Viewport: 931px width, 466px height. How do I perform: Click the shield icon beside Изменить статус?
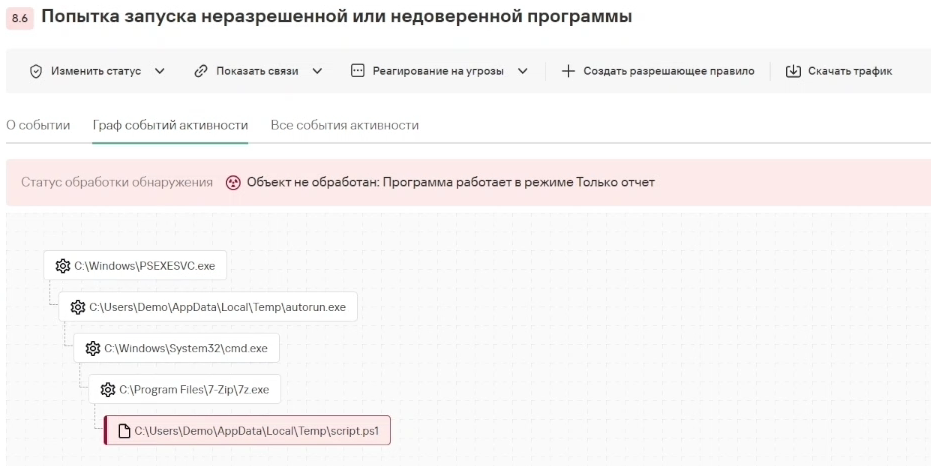coord(36,71)
